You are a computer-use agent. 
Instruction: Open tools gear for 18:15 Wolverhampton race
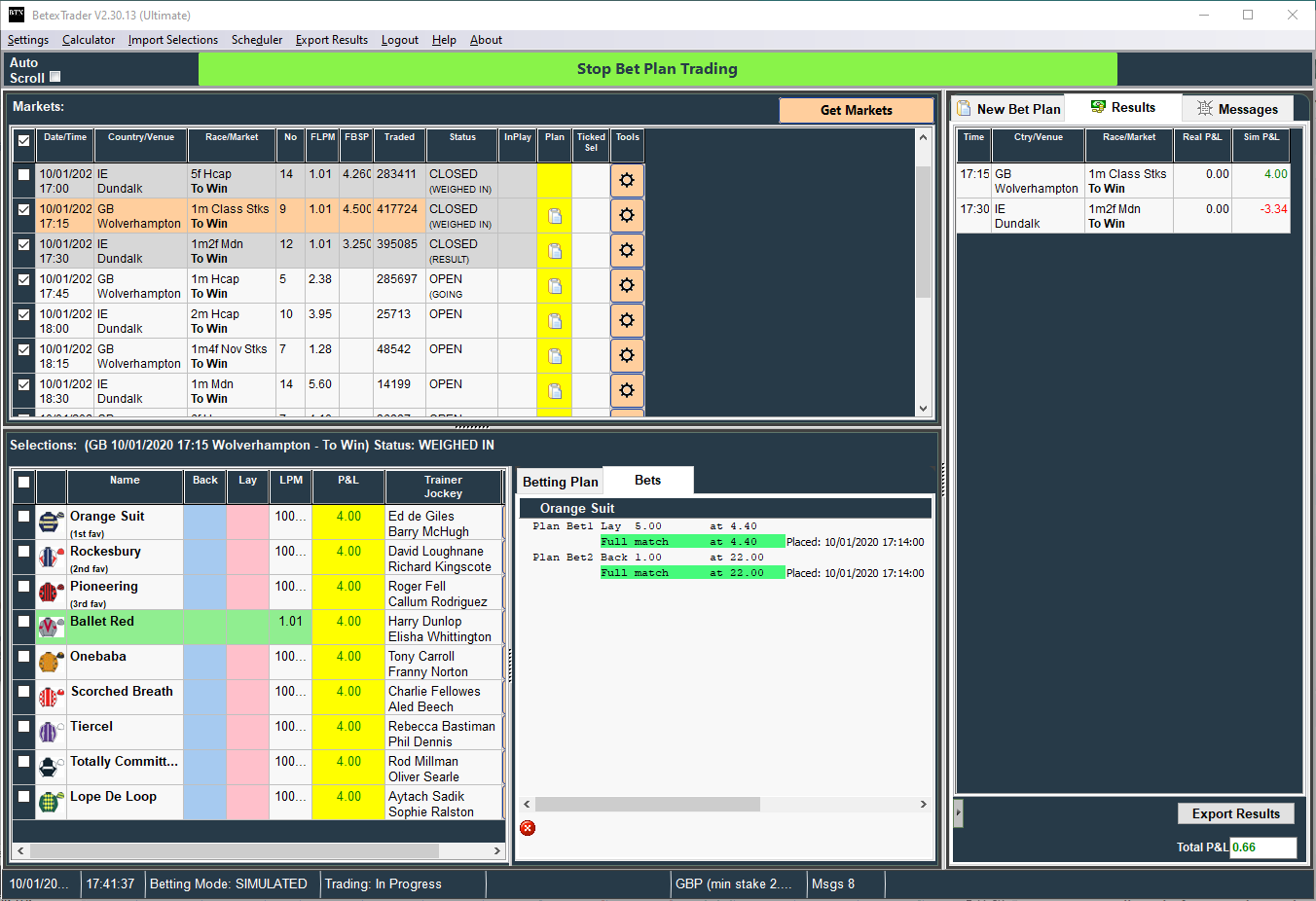point(627,355)
